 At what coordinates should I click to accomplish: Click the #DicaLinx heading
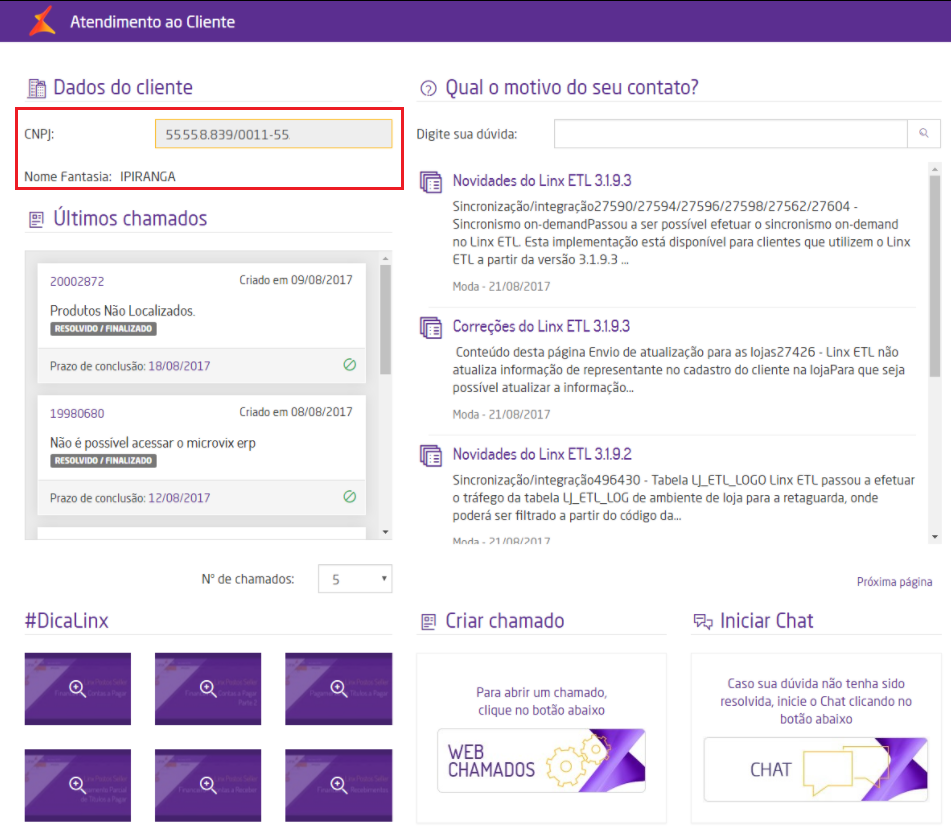pyautogui.click(x=67, y=621)
